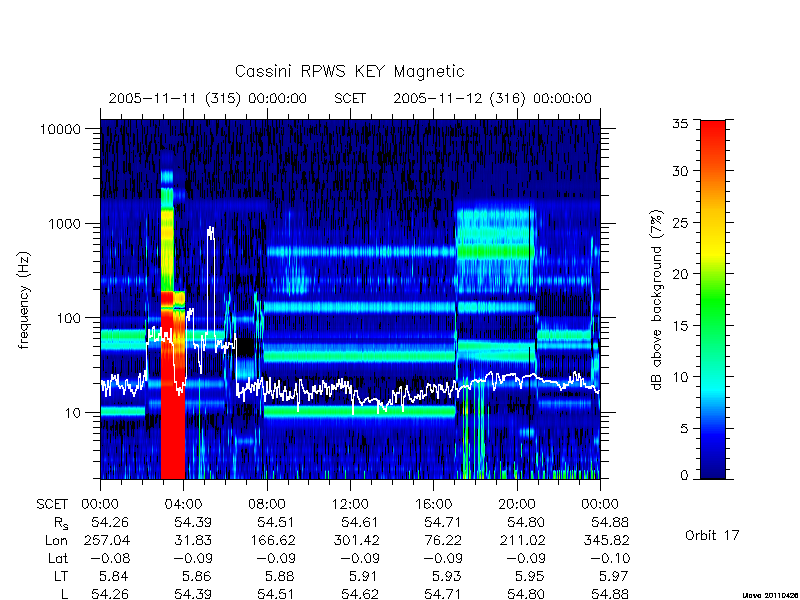This screenshot has width=800, height=600.
Task: Click the 5 label on the color scale
Action: [x=684, y=429]
